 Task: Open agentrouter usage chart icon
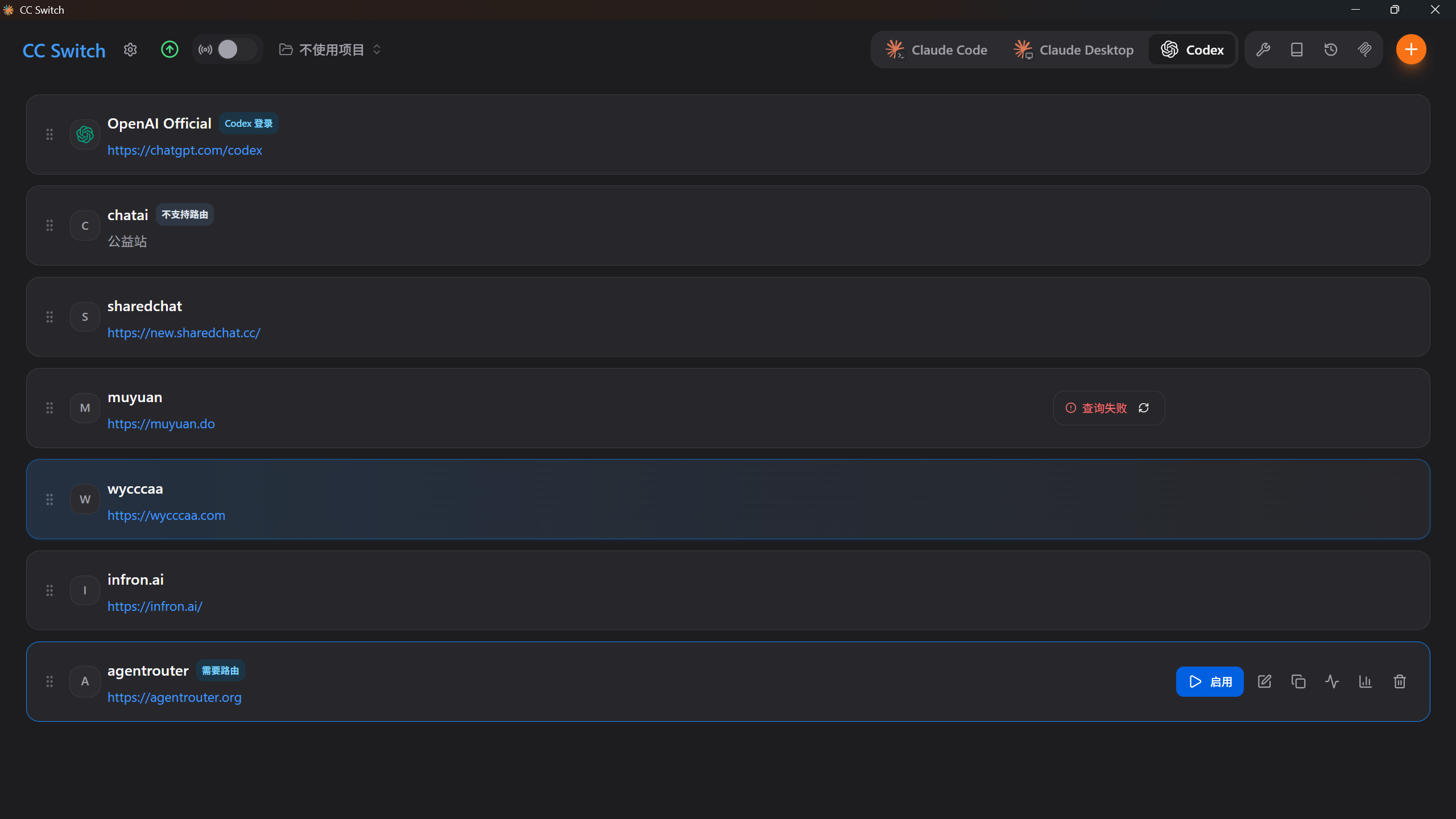click(1366, 681)
